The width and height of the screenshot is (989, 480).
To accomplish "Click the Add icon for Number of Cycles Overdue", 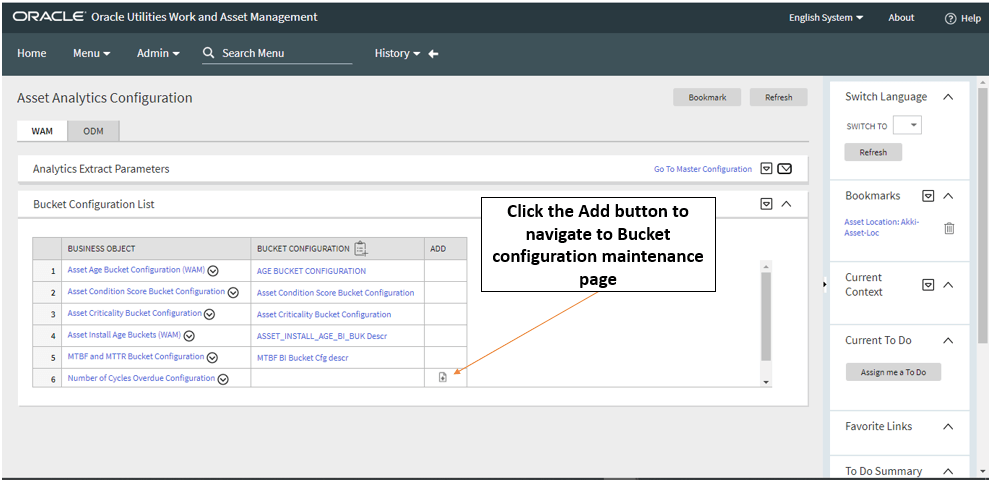I will point(443,377).
